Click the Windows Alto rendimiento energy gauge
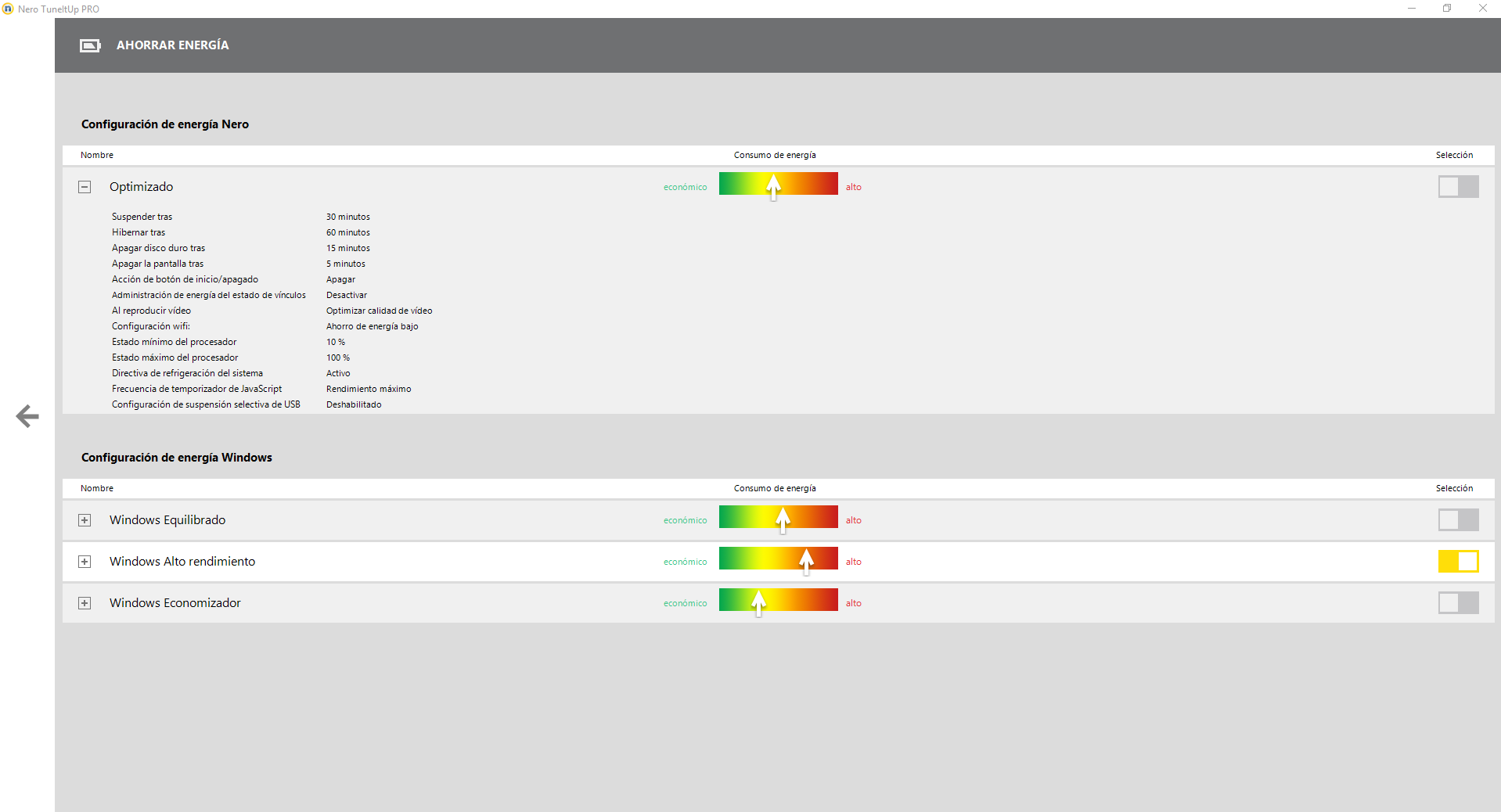 coord(778,559)
